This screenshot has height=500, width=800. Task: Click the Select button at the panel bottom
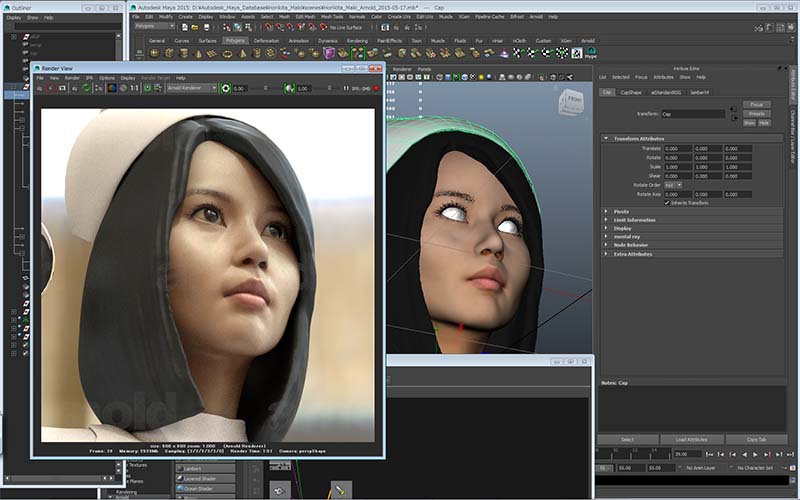[x=628, y=439]
